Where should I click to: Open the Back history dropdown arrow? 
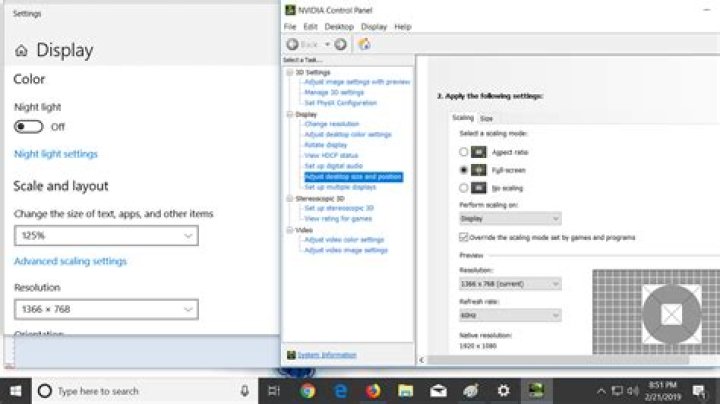[327, 45]
